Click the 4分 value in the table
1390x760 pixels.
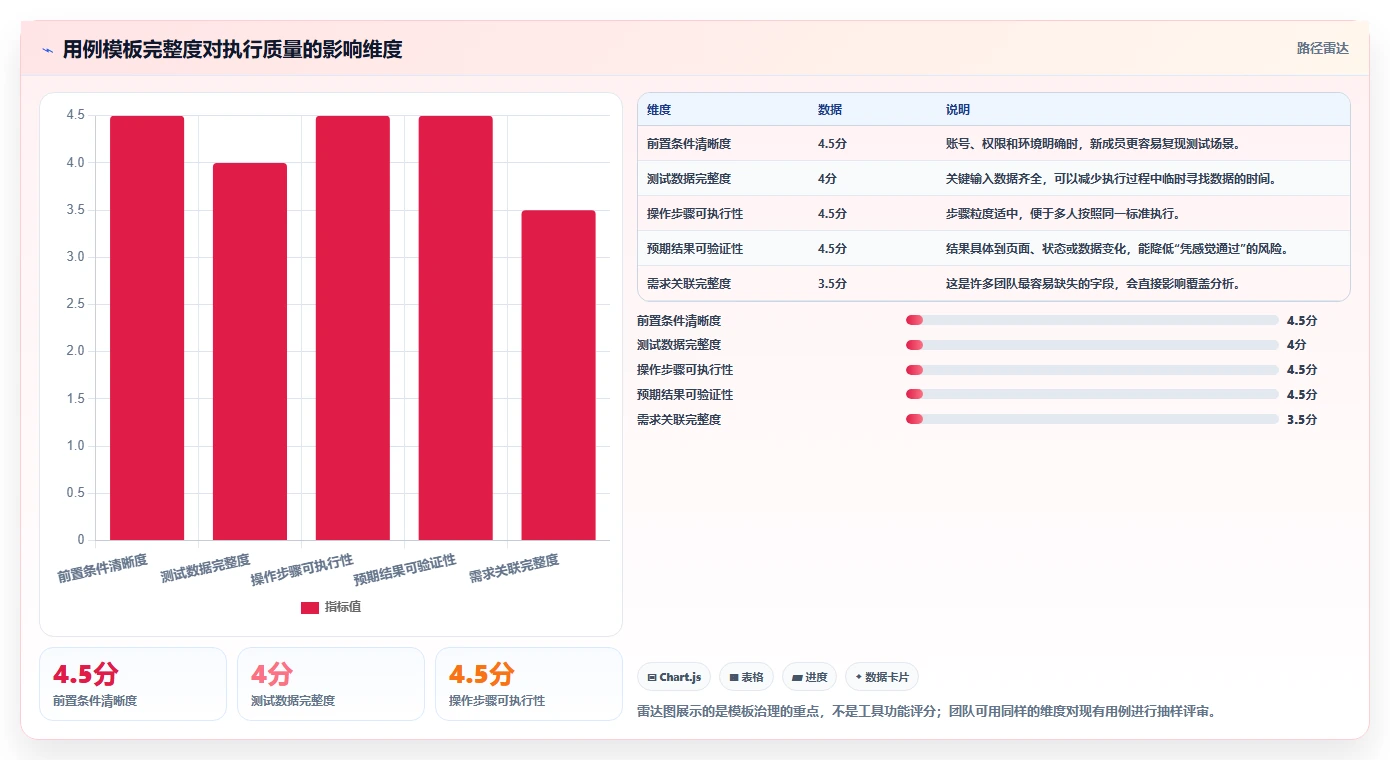tap(827, 178)
